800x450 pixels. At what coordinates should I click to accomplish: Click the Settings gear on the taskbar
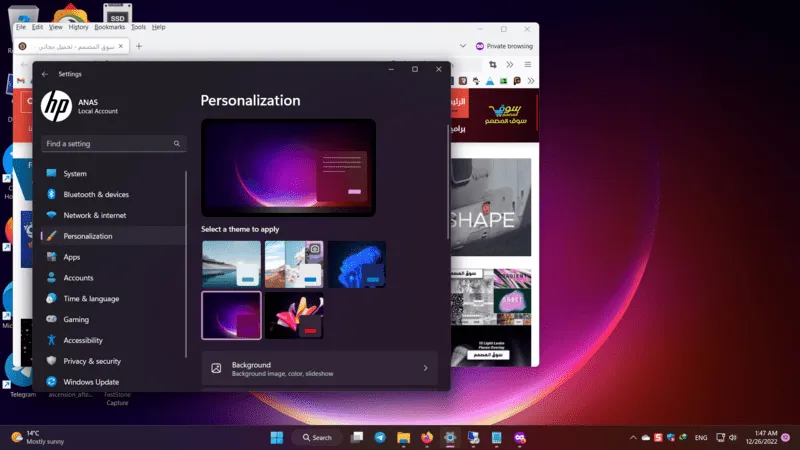450,438
